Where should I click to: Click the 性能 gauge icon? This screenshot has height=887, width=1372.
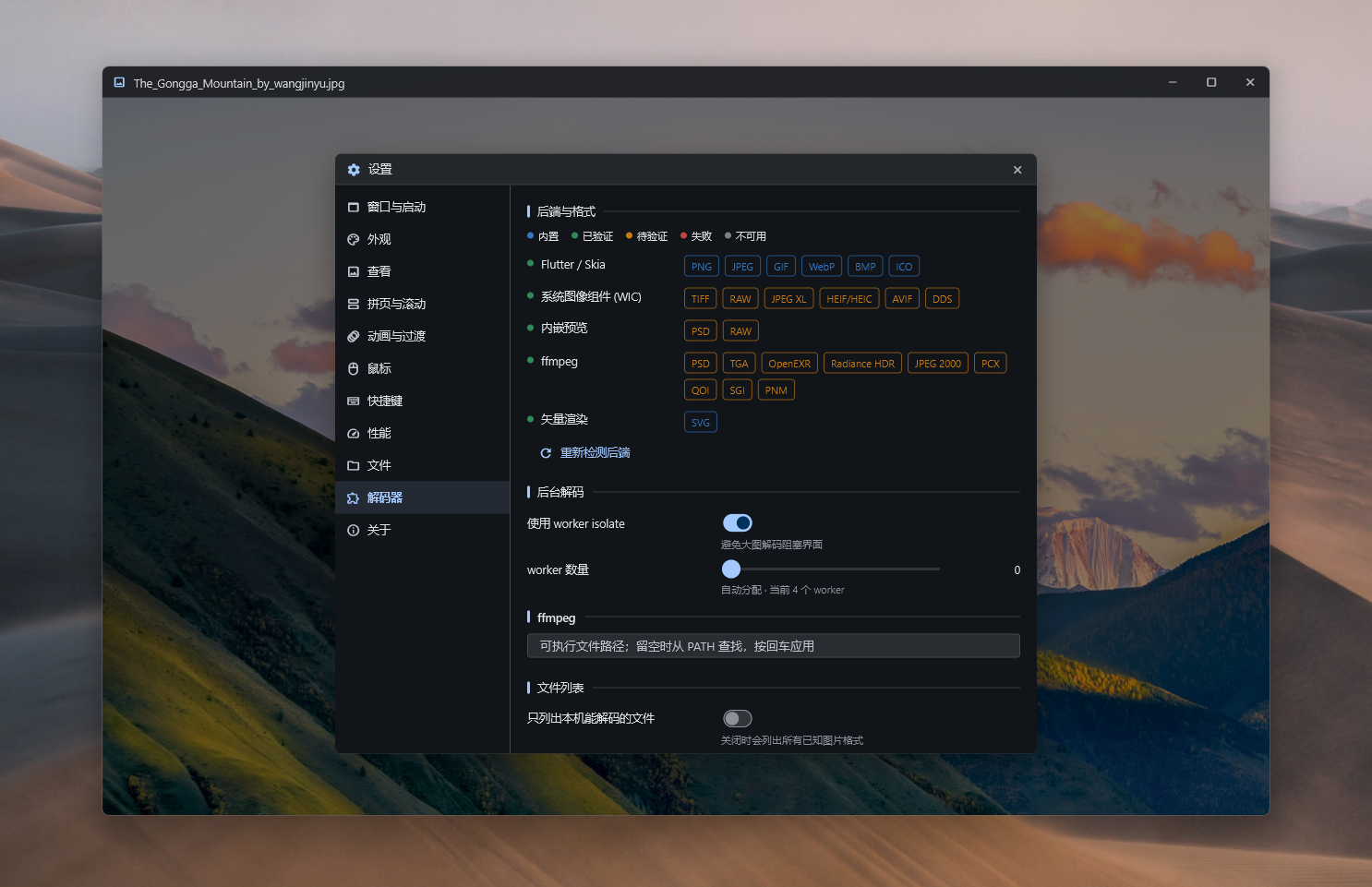pyautogui.click(x=353, y=433)
